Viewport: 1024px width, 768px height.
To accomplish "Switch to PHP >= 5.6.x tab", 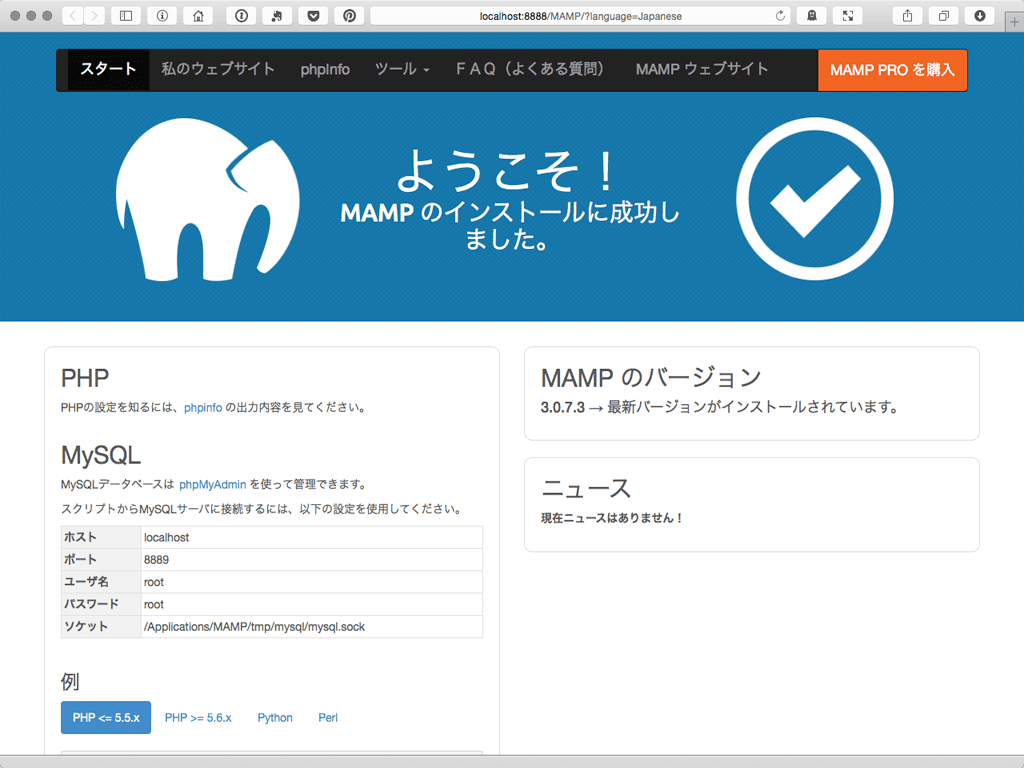I will click(x=198, y=718).
